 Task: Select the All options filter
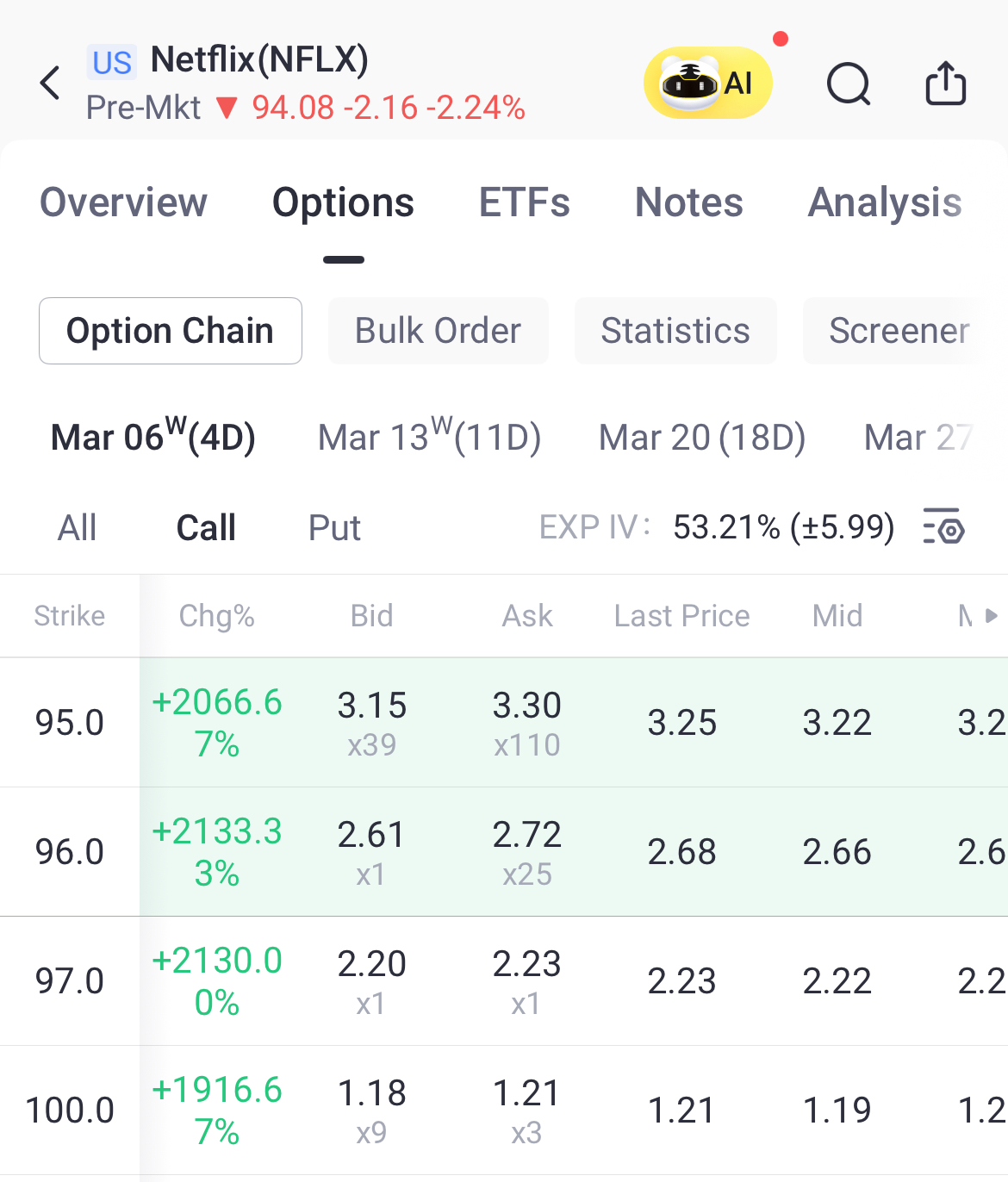pyautogui.click(x=77, y=527)
